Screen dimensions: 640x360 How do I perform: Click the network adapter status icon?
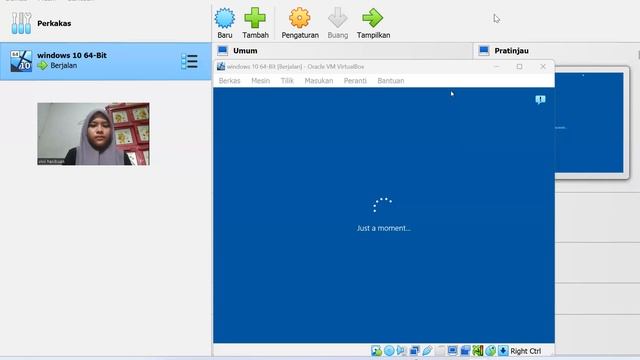pos(415,351)
